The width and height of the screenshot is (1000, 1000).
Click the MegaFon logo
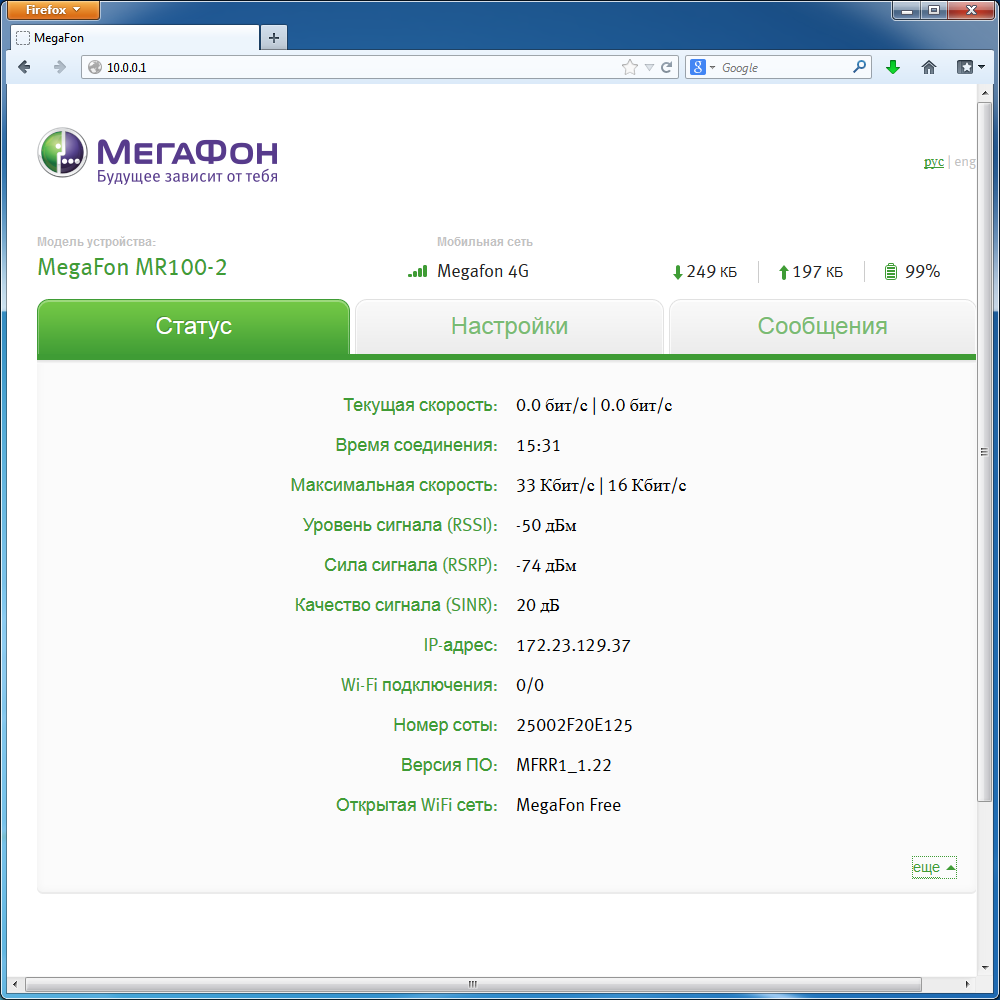pyautogui.click(x=158, y=154)
